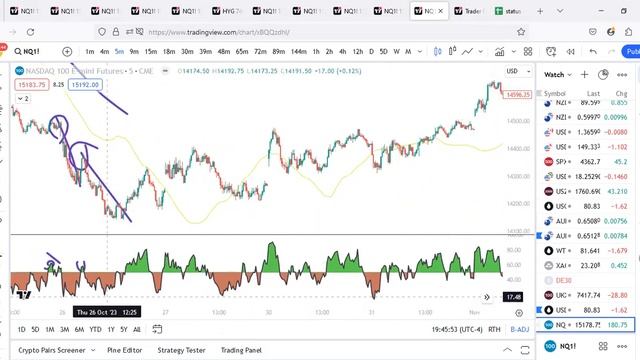Open the USD currency dropdown

click(518, 71)
